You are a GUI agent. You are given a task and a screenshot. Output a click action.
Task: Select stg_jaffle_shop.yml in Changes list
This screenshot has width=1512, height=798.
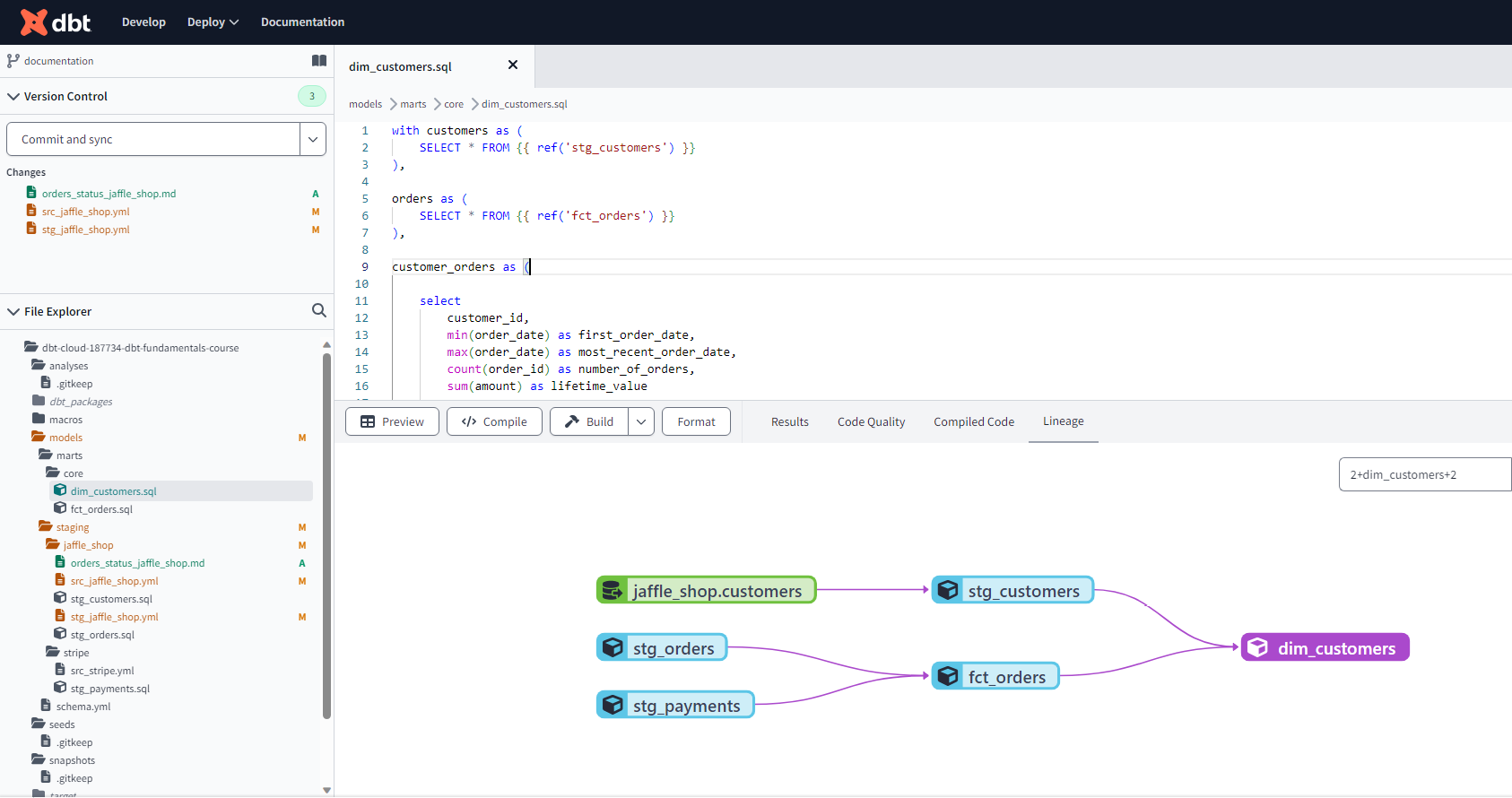click(85, 229)
